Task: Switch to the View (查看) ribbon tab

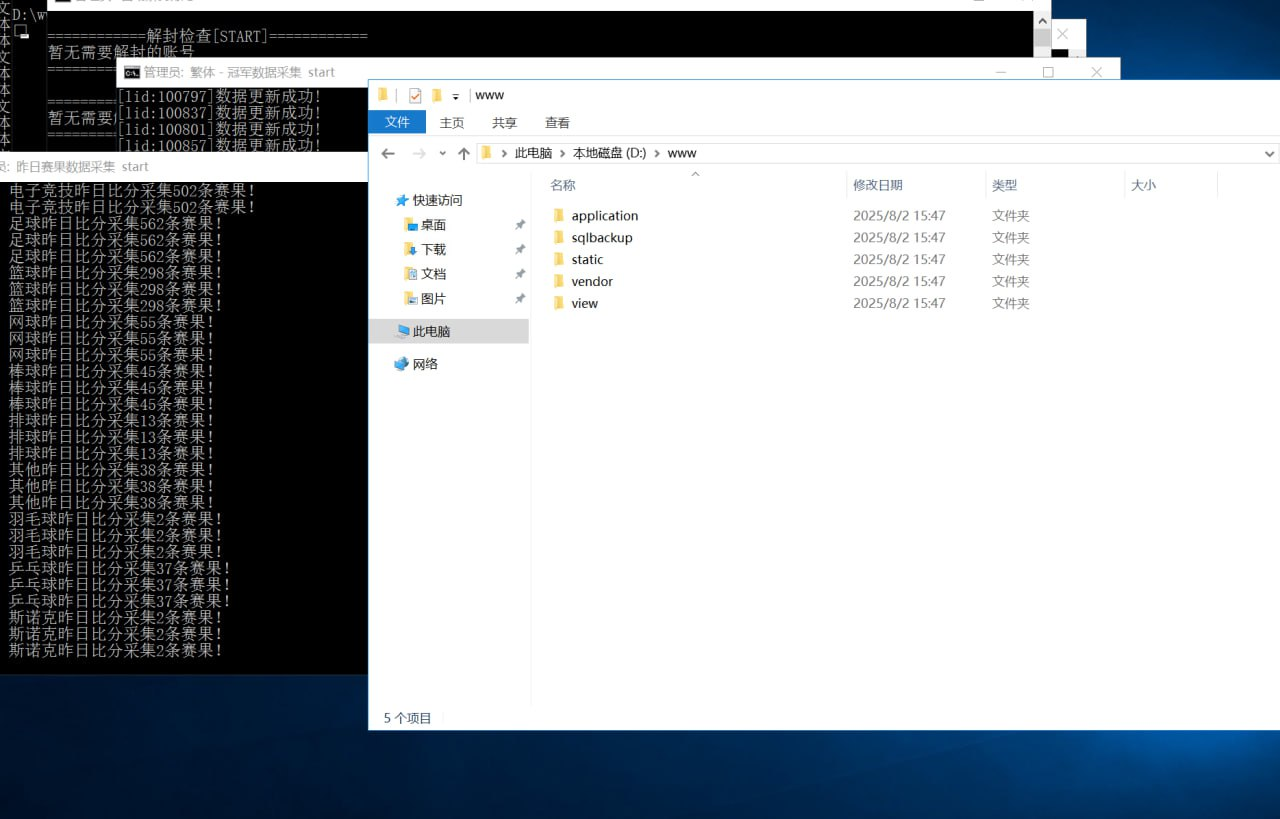Action: pyautogui.click(x=557, y=122)
